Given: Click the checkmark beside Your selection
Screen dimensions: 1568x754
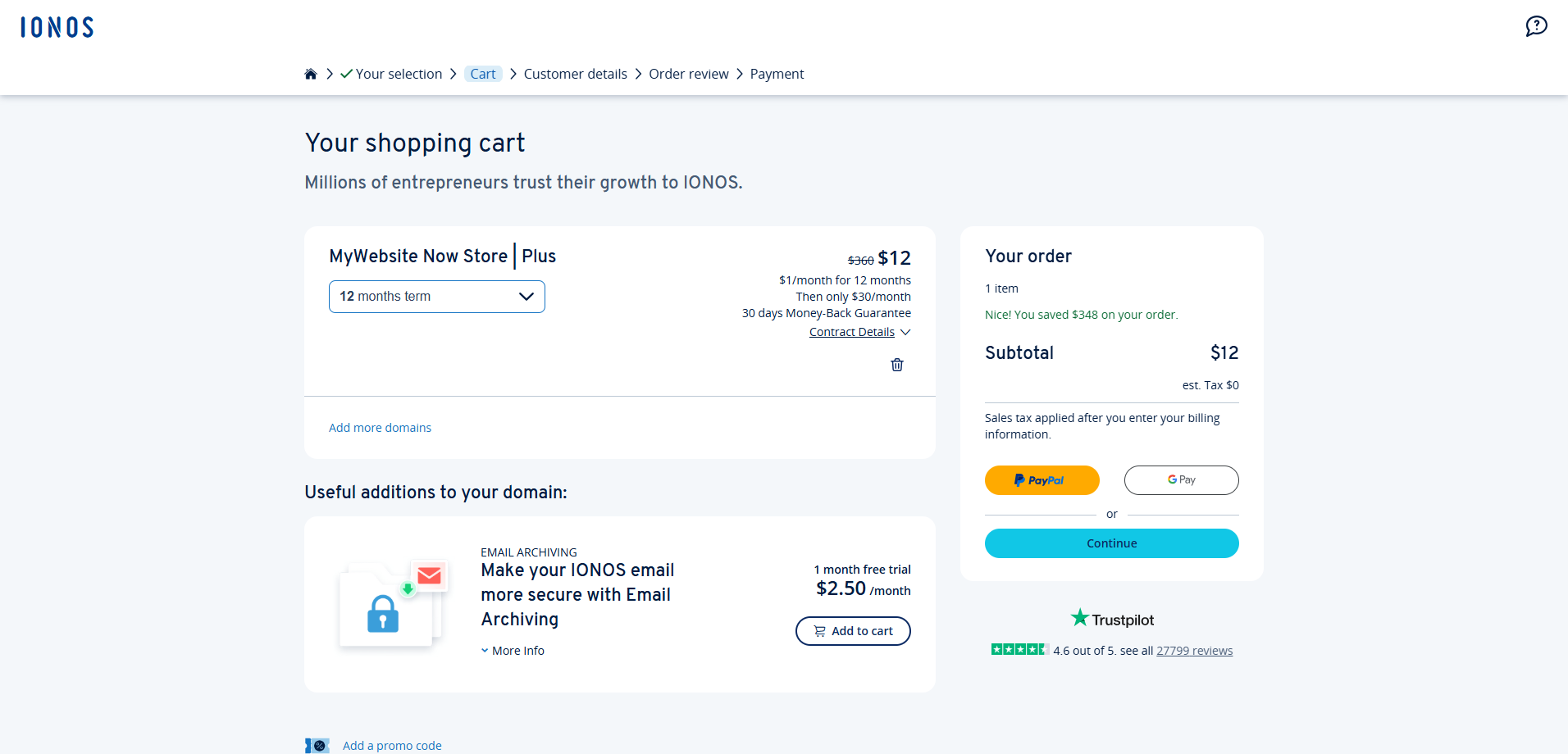Looking at the screenshot, I should click(345, 73).
